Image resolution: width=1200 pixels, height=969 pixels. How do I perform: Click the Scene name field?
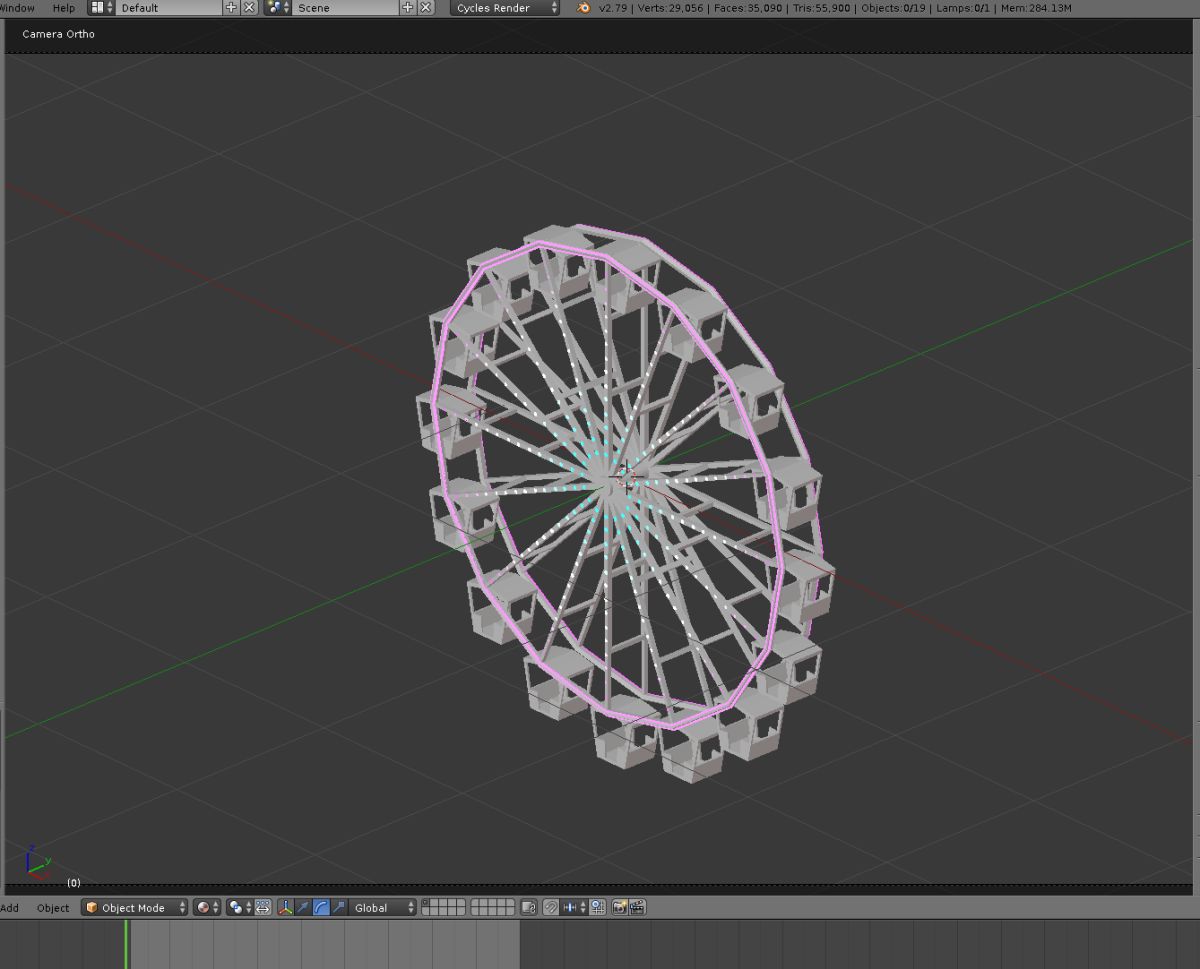(x=346, y=8)
